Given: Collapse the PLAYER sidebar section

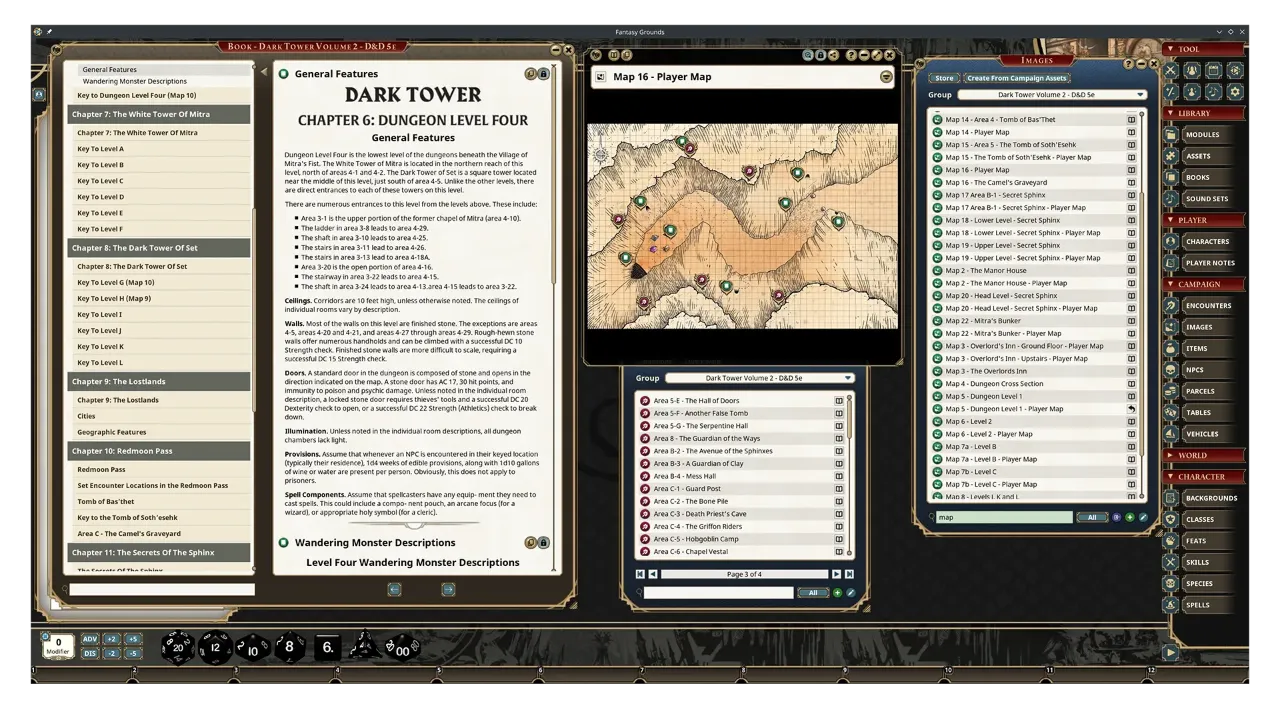Looking at the screenshot, I should click(1204, 220).
